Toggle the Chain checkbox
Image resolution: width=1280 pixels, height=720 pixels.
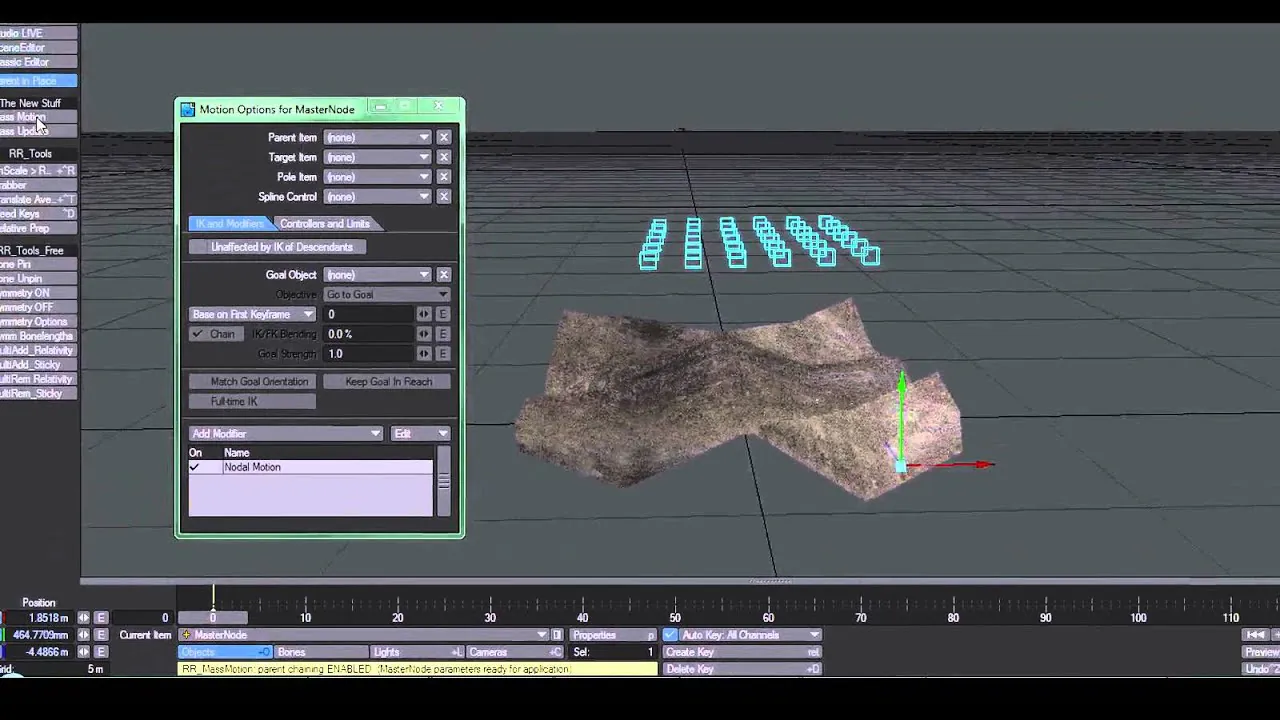(198, 334)
